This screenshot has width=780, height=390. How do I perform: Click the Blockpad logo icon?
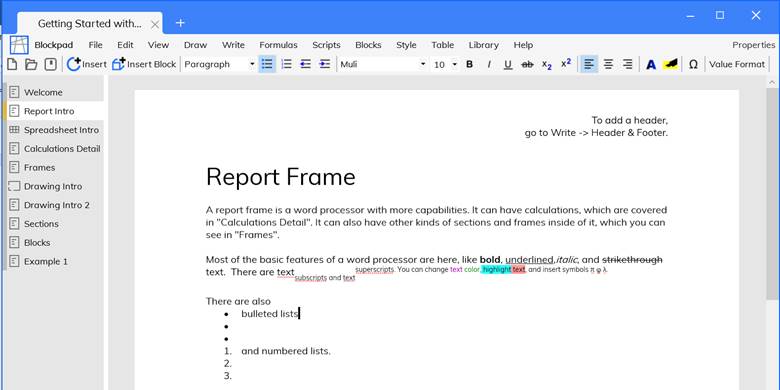click(x=19, y=45)
